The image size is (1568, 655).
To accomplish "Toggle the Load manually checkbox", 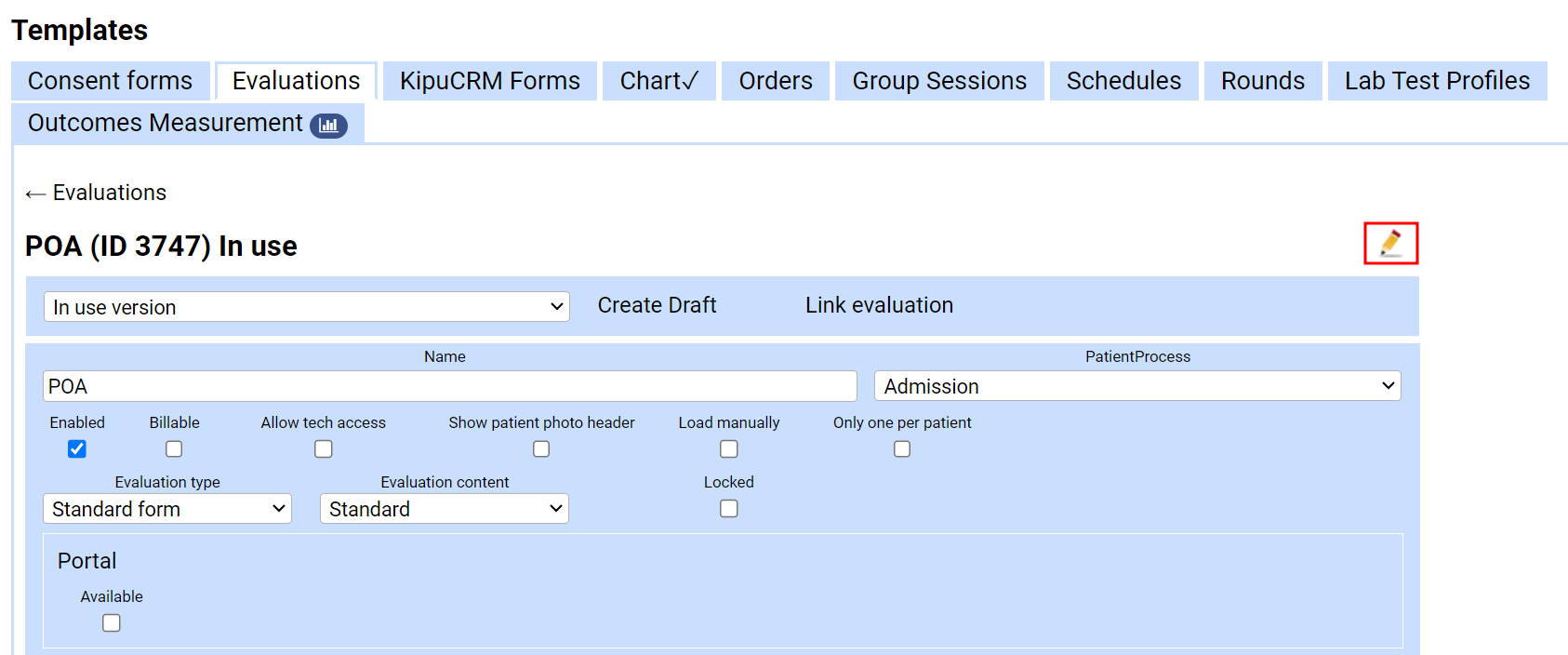I will point(729,449).
